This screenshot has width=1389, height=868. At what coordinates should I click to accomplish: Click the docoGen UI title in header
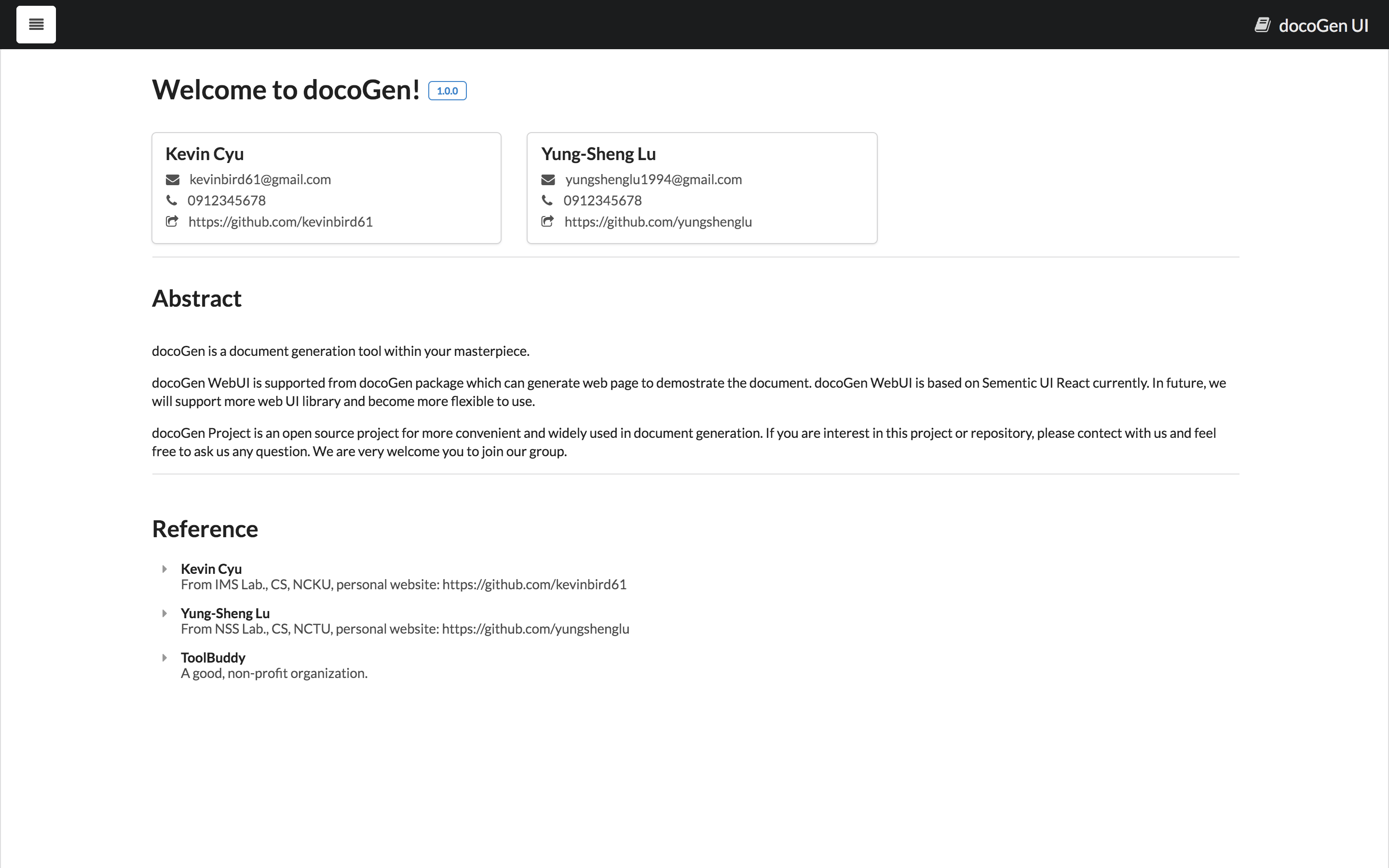coord(1323,26)
